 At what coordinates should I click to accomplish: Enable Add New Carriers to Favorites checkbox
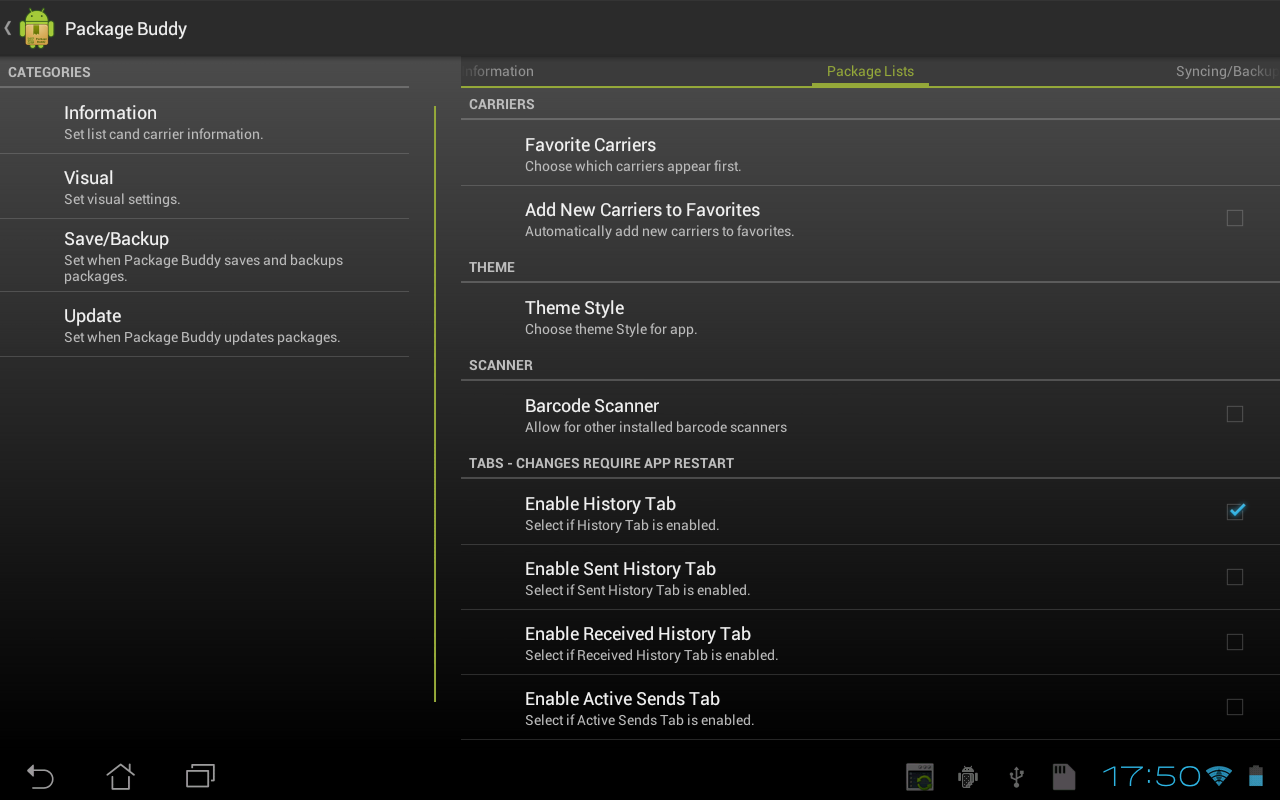tap(1235, 218)
